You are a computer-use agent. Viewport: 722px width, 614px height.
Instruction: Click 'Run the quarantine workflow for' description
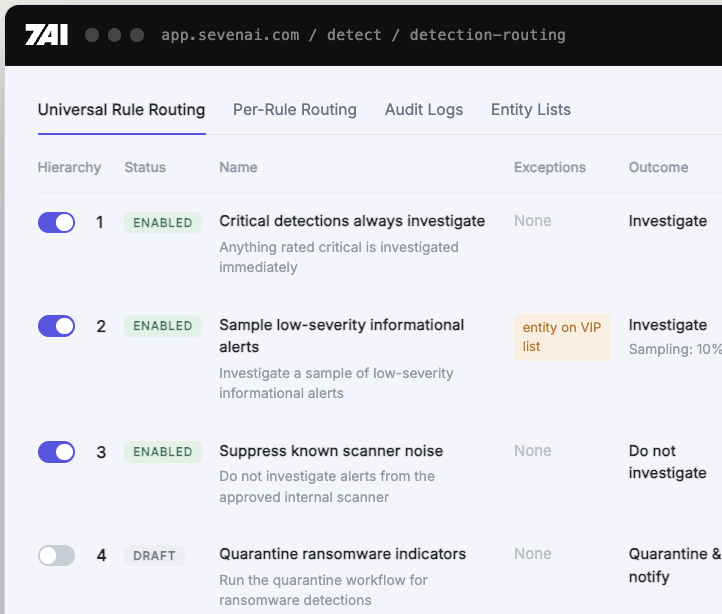(323, 590)
